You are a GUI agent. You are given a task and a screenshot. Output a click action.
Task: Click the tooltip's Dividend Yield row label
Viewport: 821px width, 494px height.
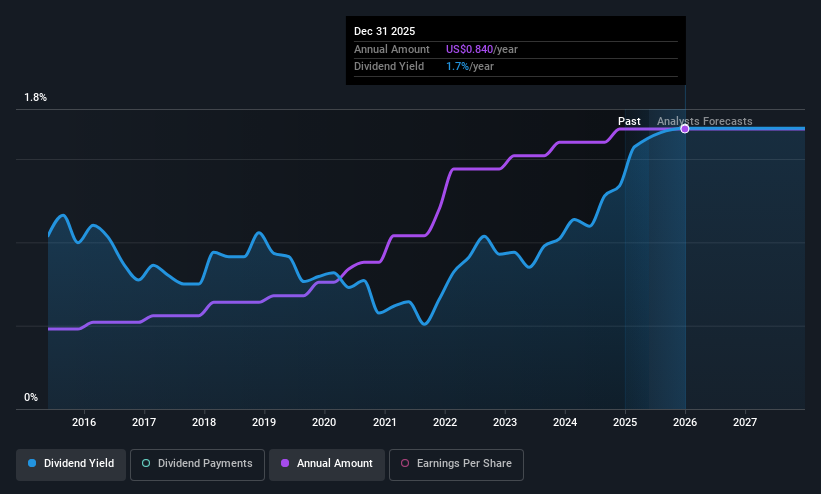pyautogui.click(x=389, y=67)
